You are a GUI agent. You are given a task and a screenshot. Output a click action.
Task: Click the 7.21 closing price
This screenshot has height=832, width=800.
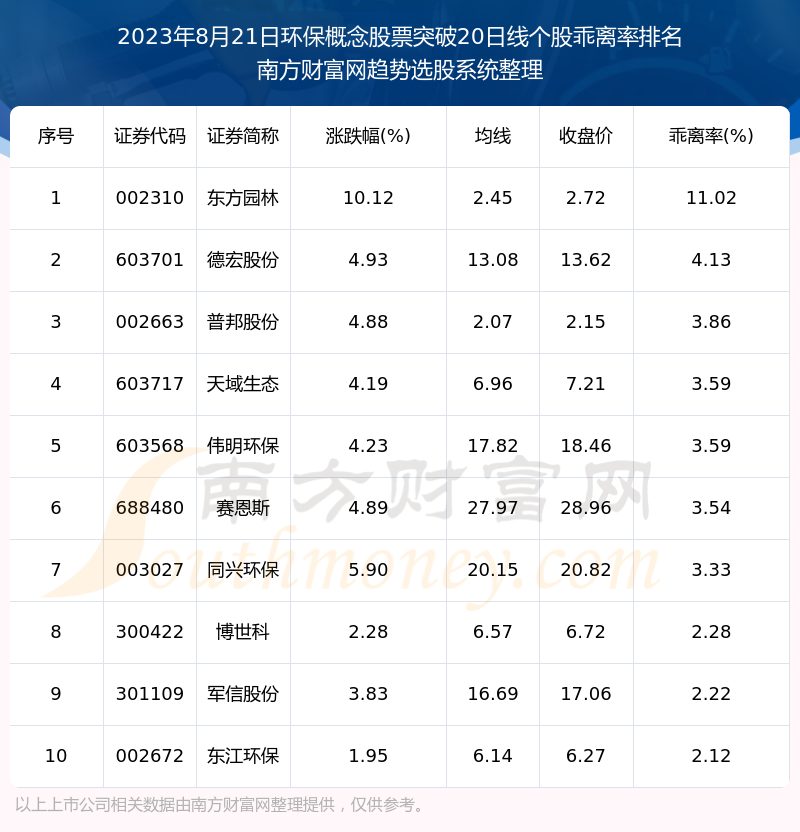(x=586, y=384)
